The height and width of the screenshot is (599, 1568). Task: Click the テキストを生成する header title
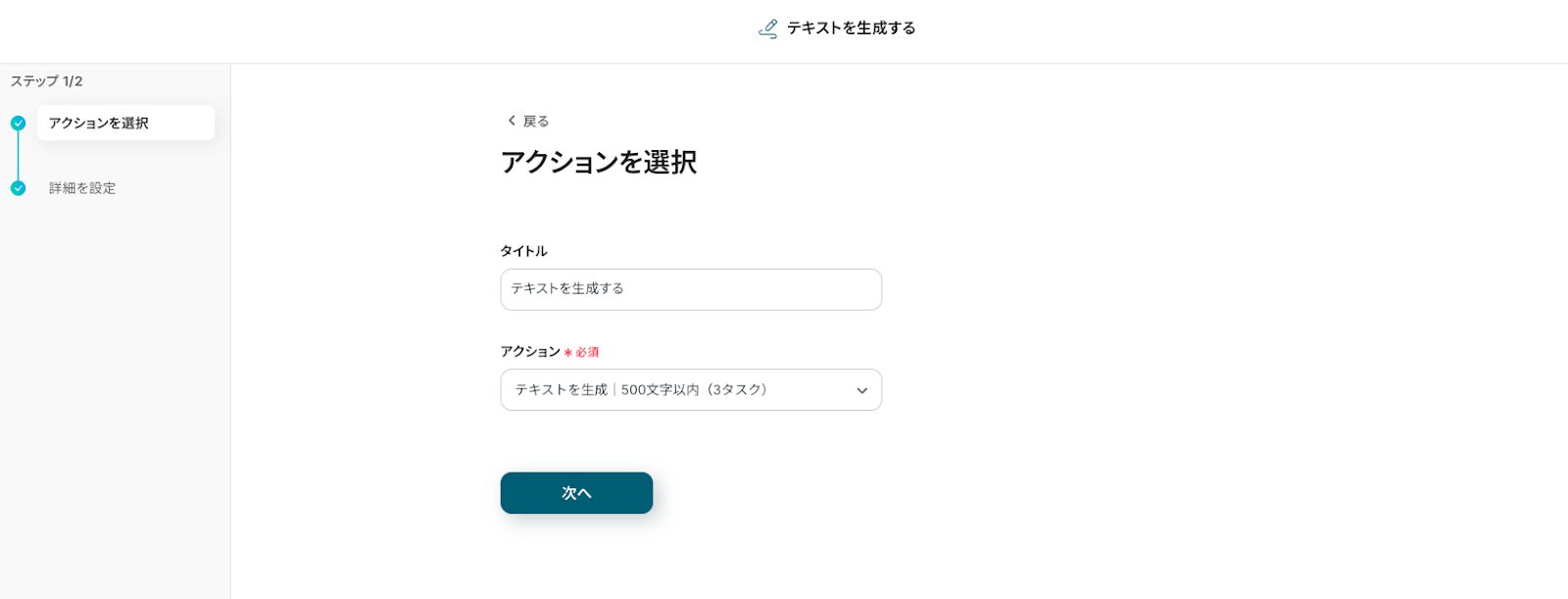pos(851,28)
